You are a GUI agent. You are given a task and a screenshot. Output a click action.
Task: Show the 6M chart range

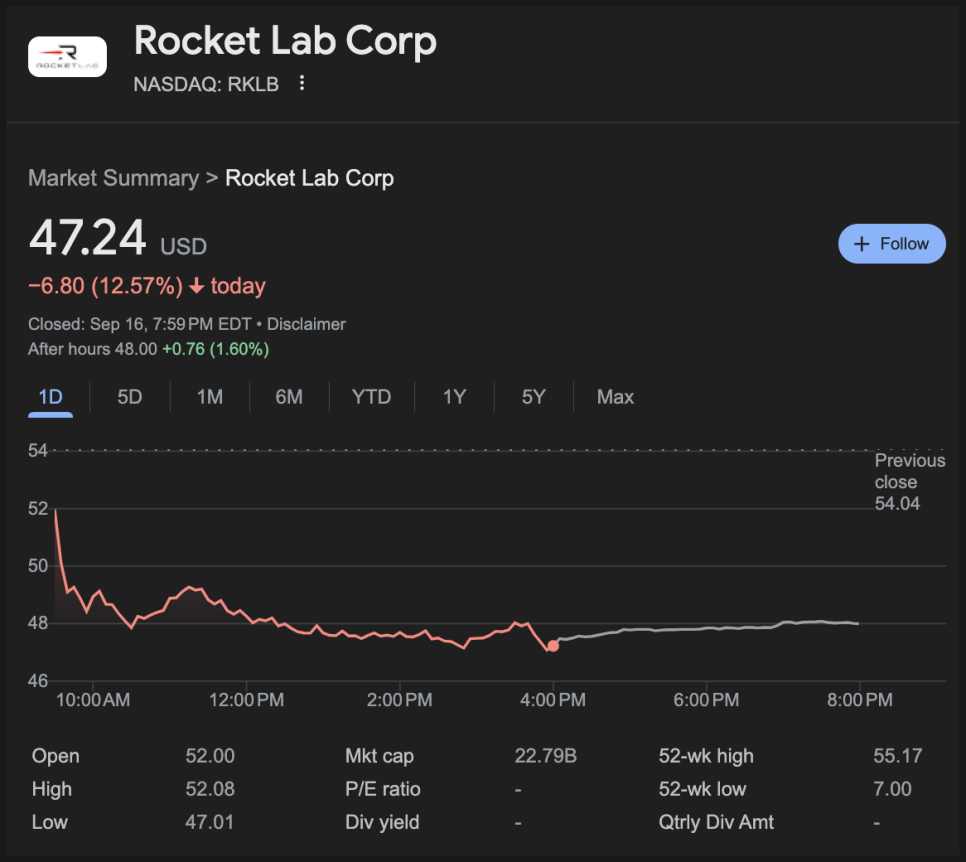289,397
